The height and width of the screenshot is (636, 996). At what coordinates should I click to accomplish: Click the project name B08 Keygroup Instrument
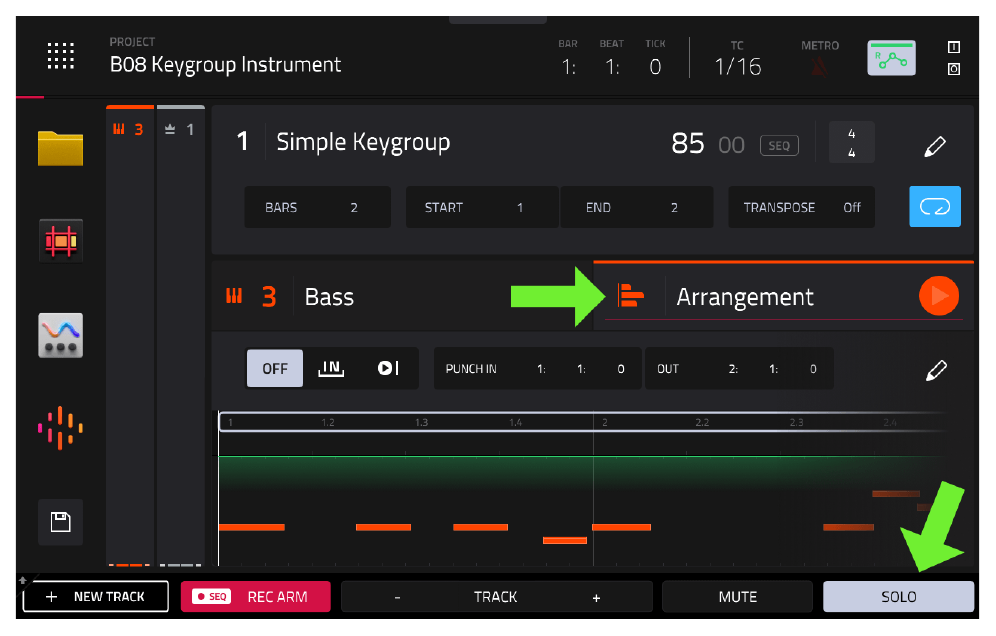pyautogui.click(x=225, y=65)
